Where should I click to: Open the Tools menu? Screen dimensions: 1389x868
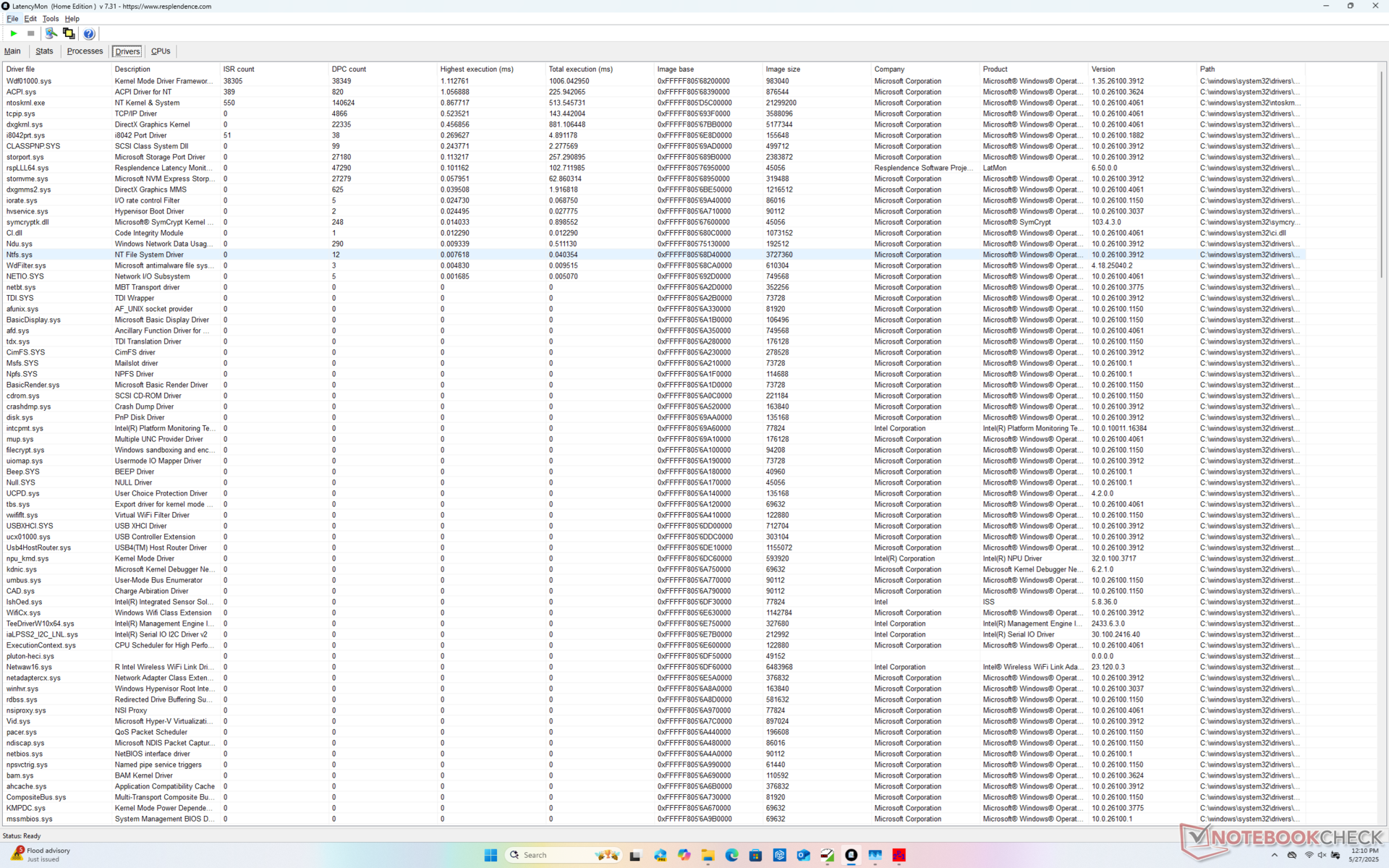click(51, 19)
